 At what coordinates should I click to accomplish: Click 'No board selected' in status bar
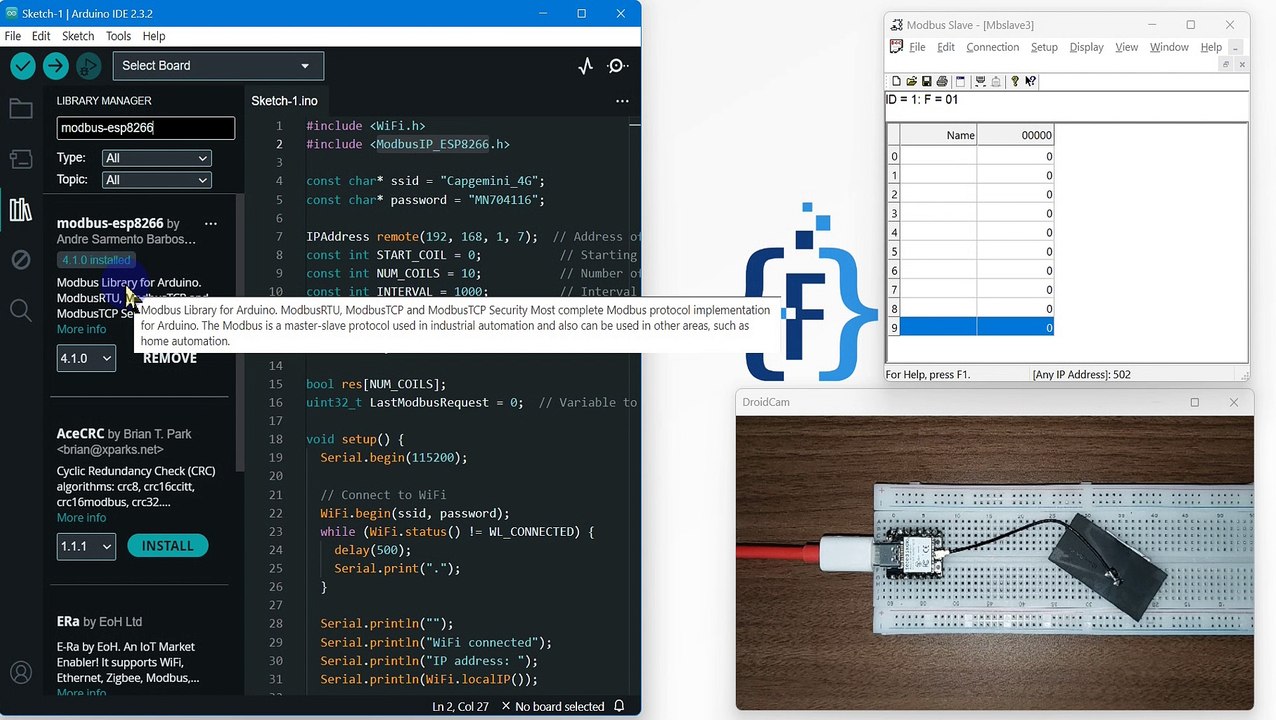(x=559, y=706)
